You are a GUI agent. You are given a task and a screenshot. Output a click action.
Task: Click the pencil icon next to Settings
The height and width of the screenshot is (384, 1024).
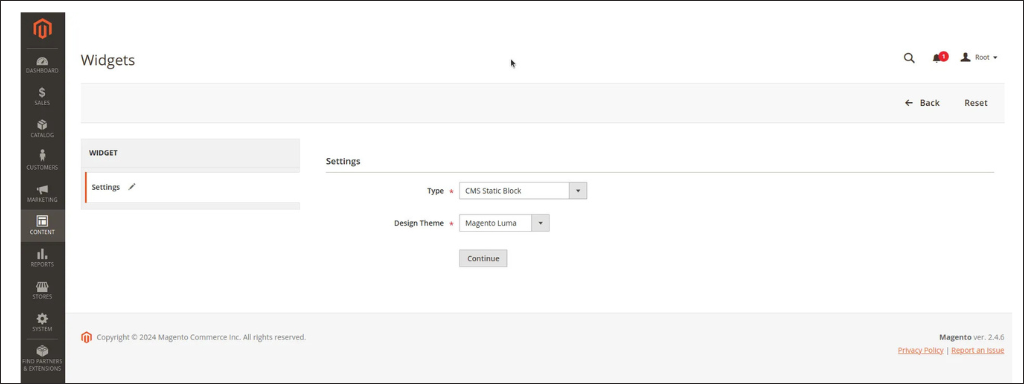click(x=132, y=187)
